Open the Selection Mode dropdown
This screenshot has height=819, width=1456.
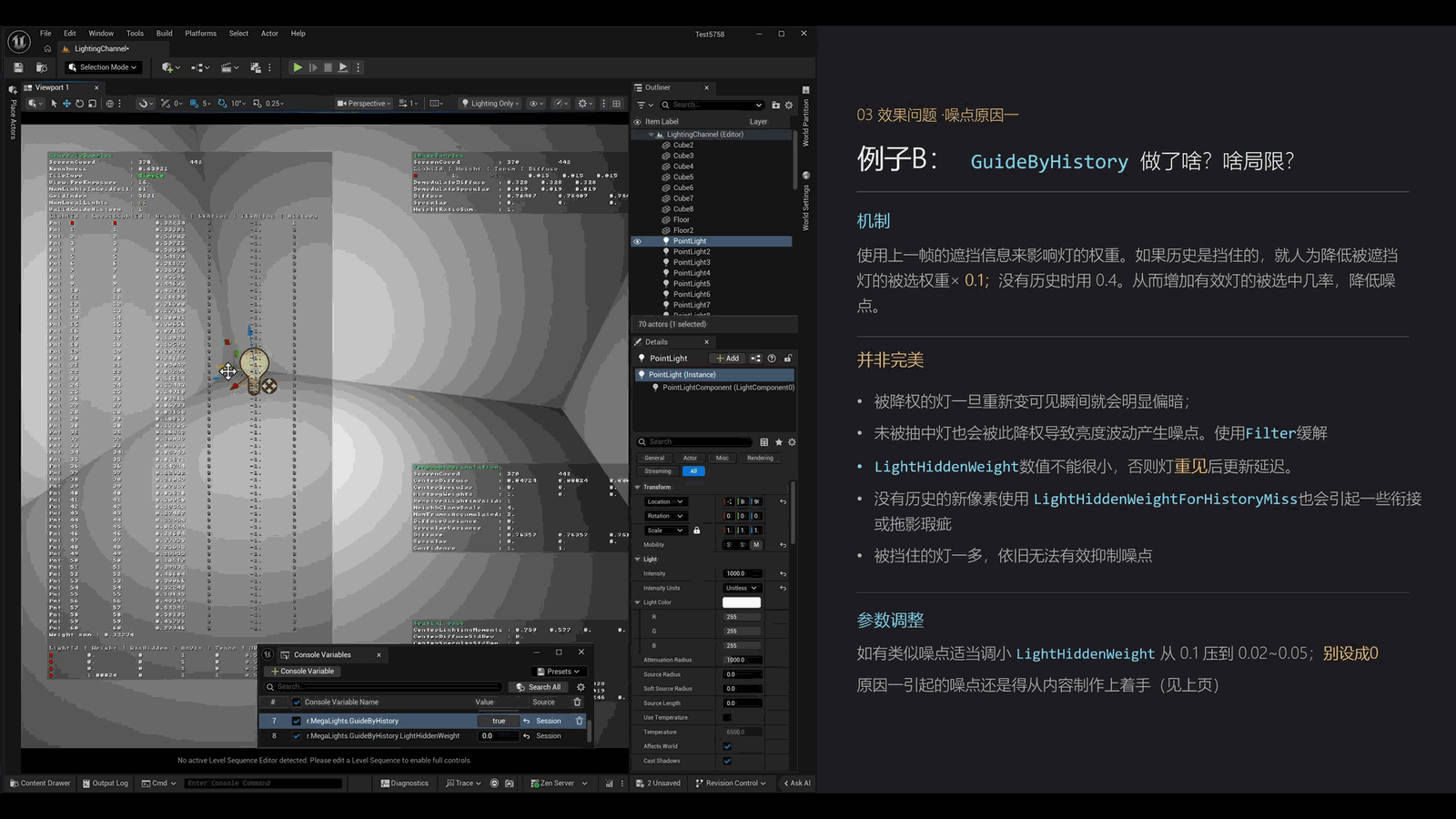103,67
